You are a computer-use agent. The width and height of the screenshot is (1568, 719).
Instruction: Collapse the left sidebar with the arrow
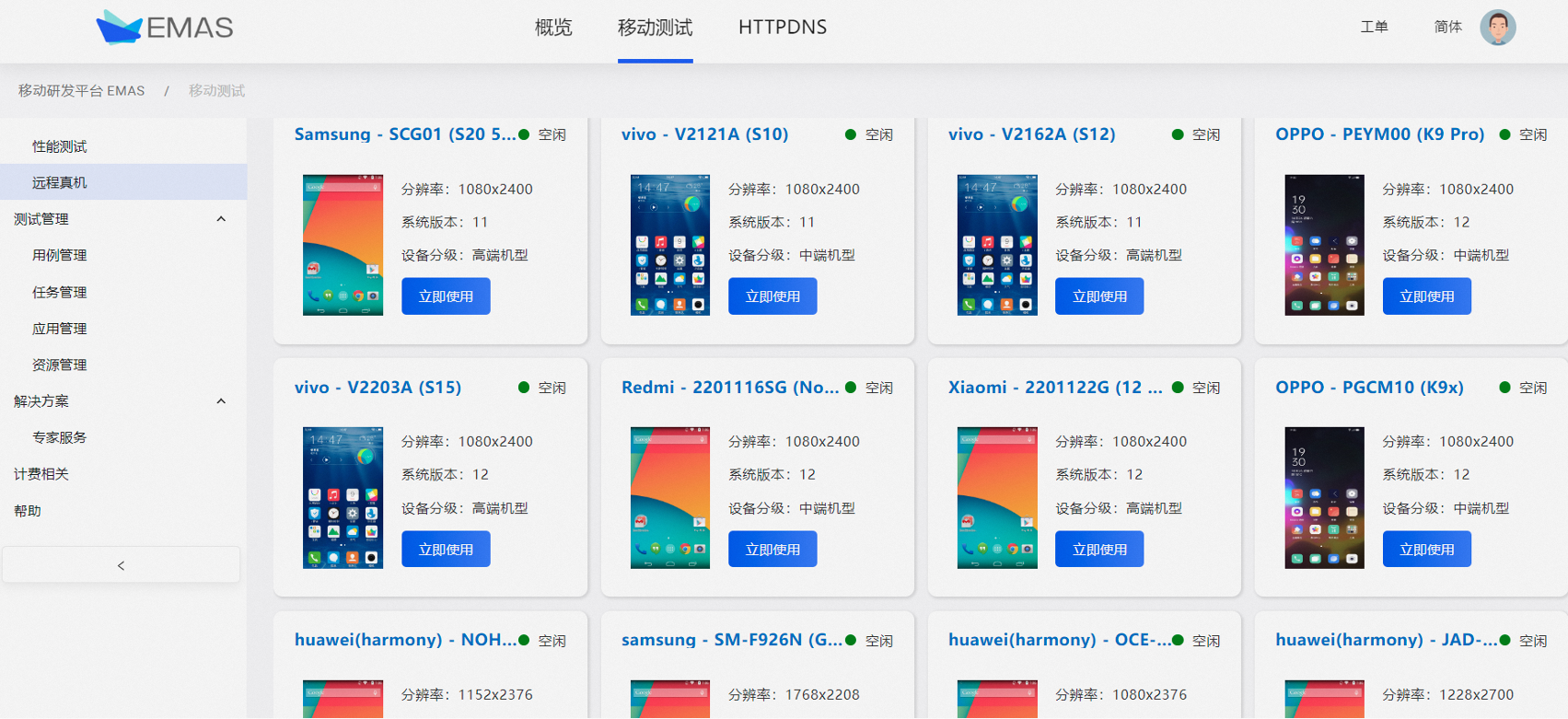tap(122, 565)
